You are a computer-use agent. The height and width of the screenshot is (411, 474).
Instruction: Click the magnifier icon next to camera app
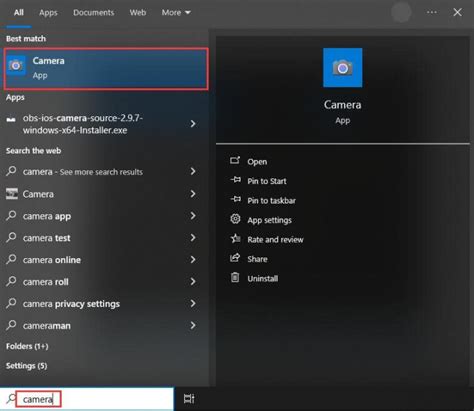pos(11,216)
